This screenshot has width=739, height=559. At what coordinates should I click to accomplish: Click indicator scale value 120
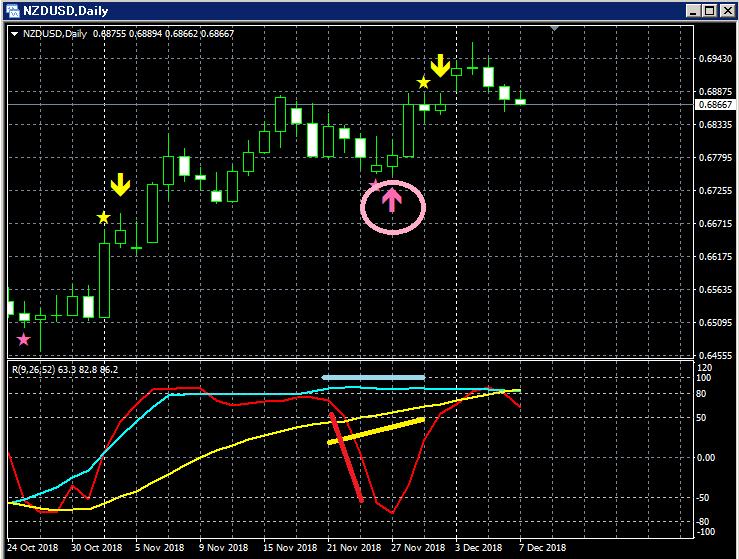pyautogui.click(x=704, y=368)
